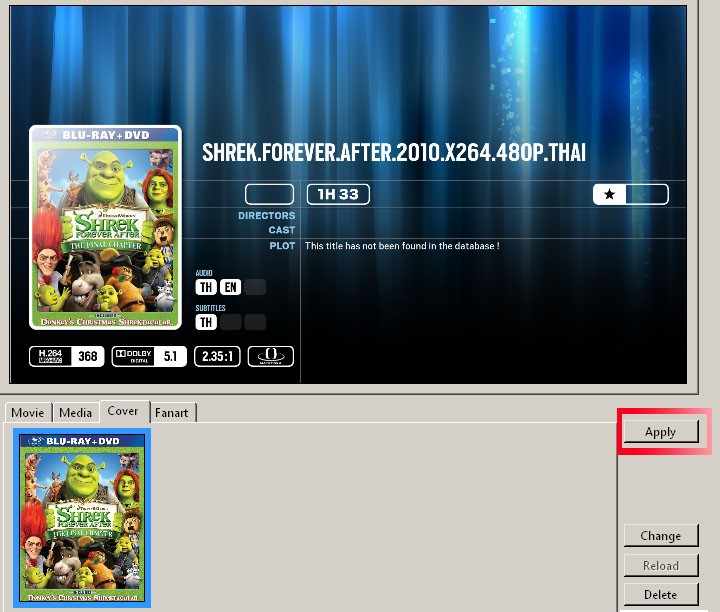Click the greyed-out Reload button

tap(661, 565)
